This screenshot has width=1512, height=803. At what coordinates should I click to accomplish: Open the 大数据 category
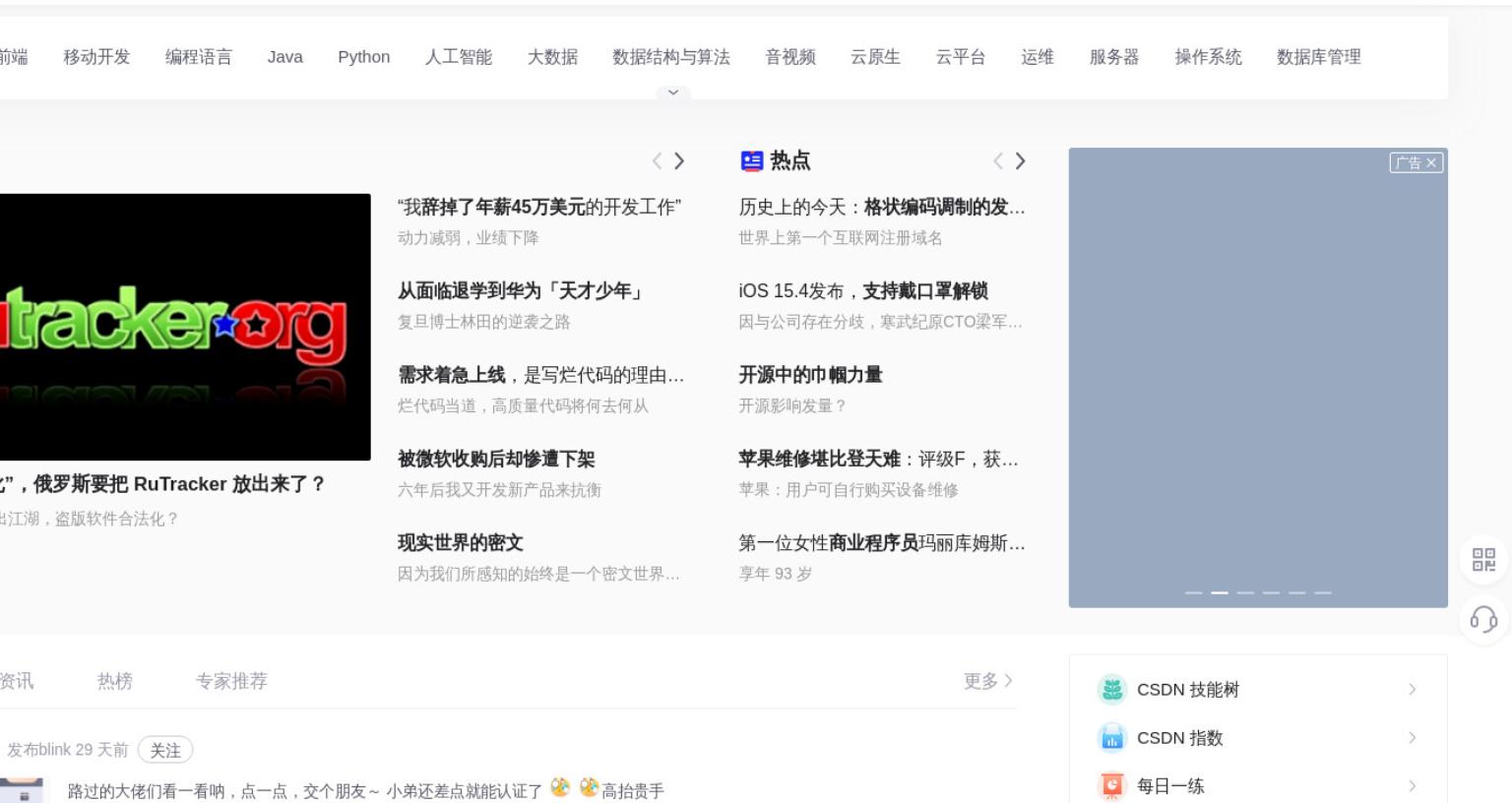[x=552, y=57]
